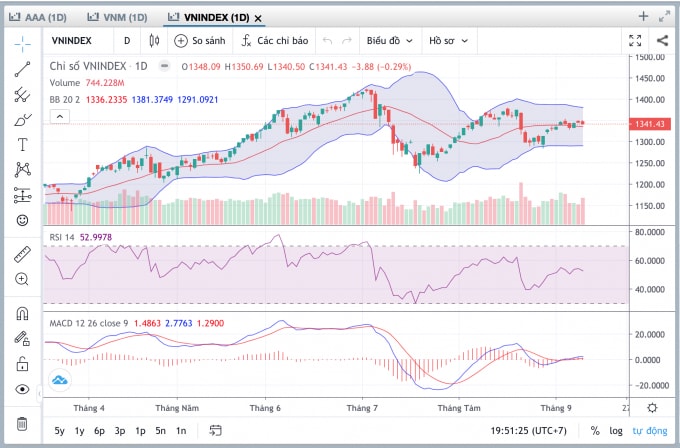Viewport: 680px width, 448px height.
Task: Open the candlestick chart style selector
Action: pyautogui.click(x=154, y=41)
